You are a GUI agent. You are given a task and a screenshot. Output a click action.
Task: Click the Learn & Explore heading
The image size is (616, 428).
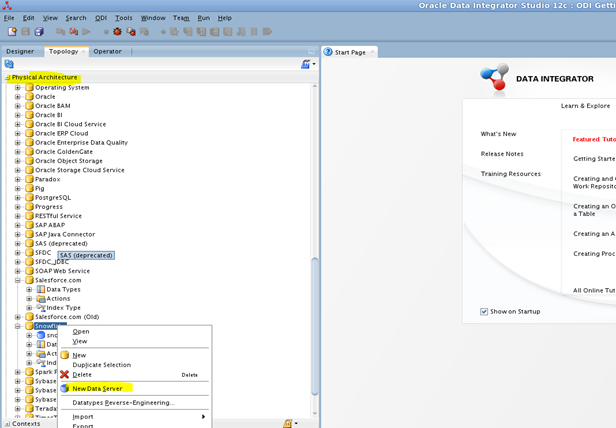(585, 106)
